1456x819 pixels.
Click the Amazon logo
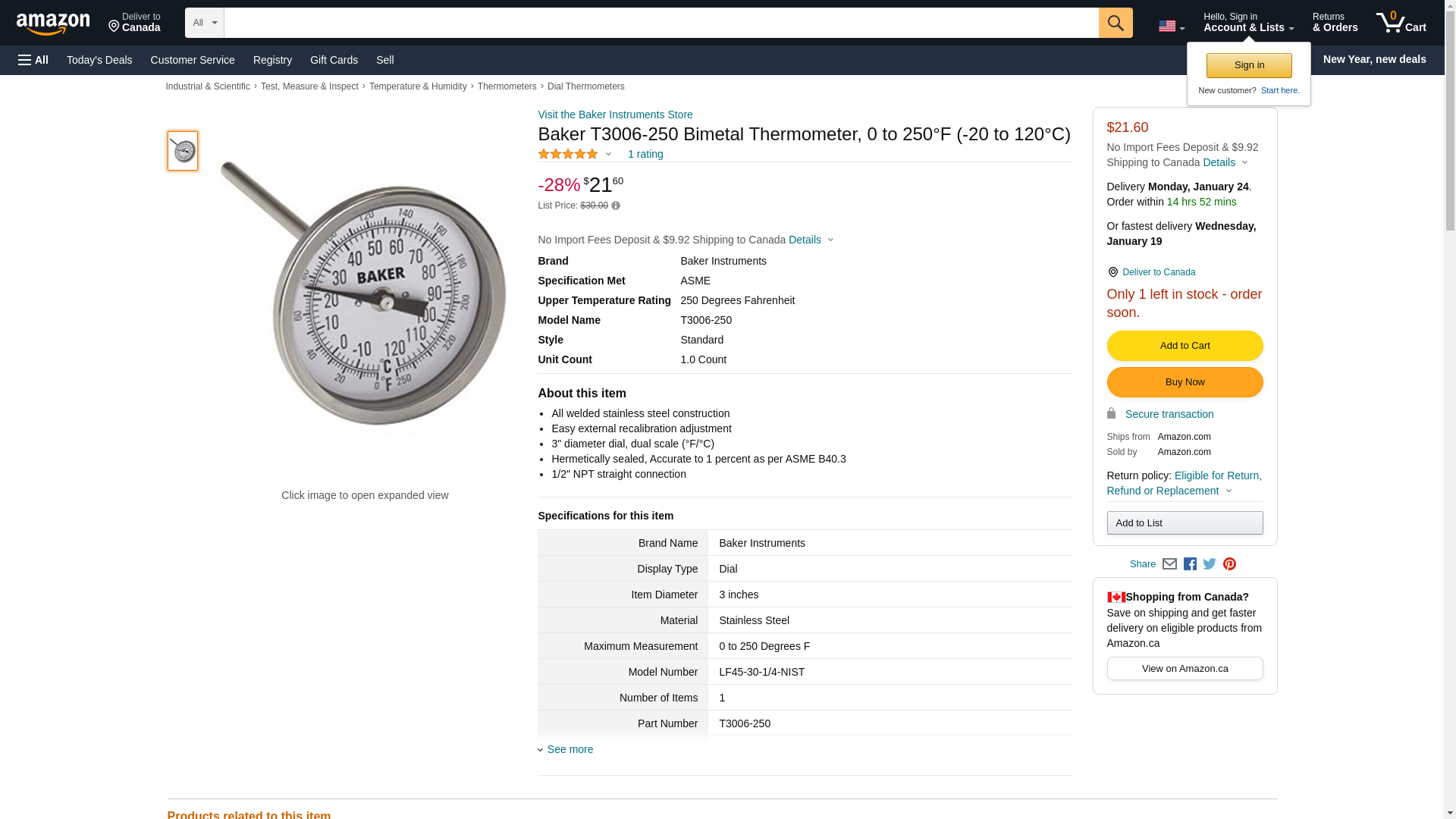coord(53,24)
